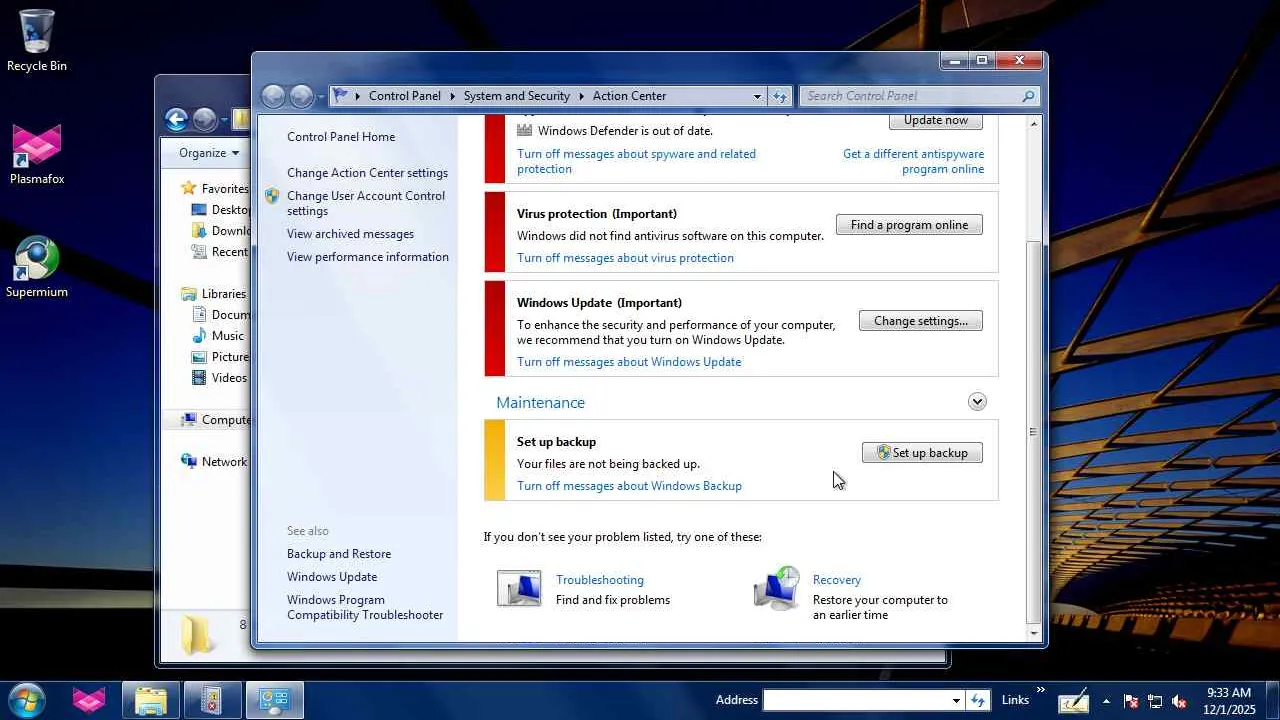Click the System and Security breadcrumb

[517, 96]
